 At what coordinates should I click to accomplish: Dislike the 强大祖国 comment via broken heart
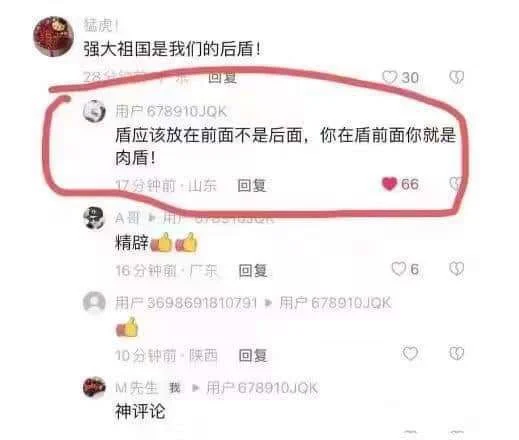(456, 77)
